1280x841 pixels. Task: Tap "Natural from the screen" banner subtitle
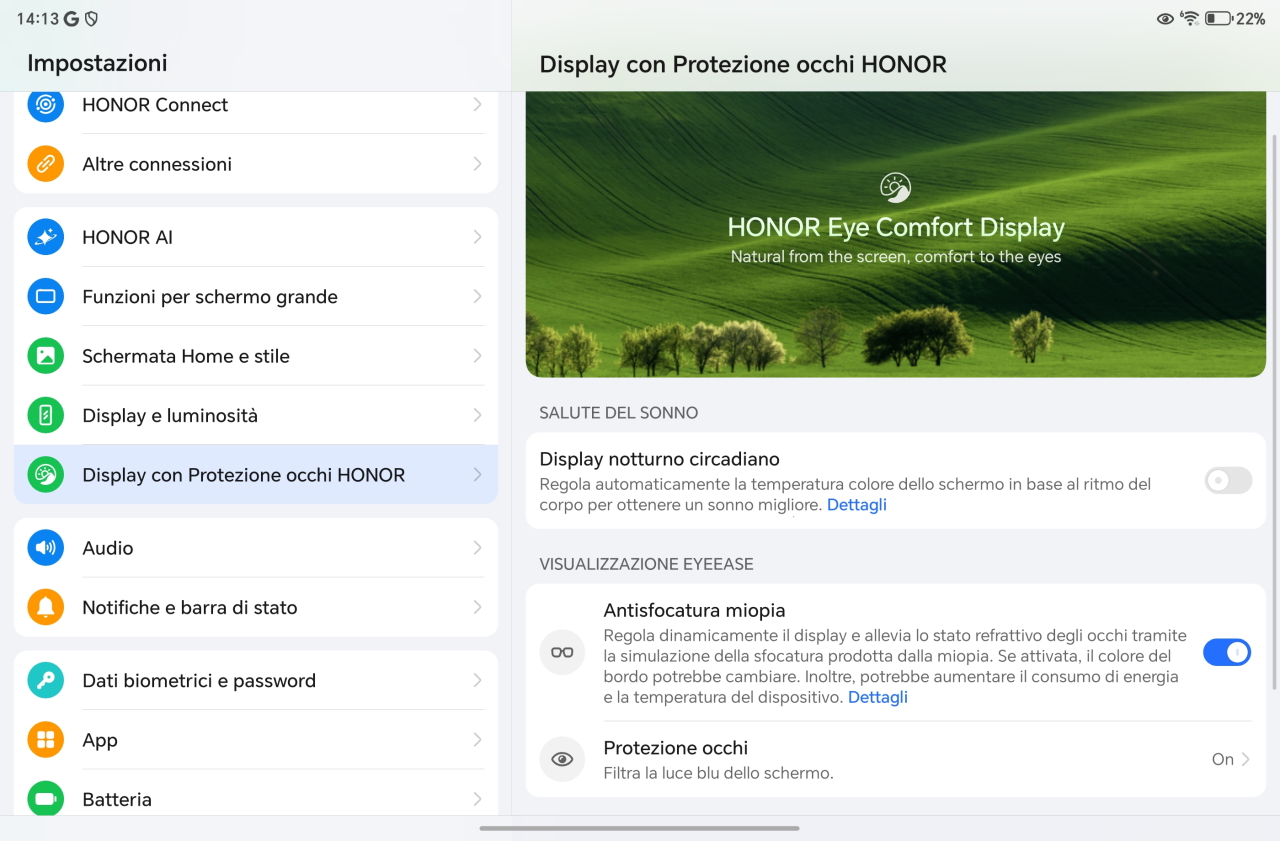pyautogui.click(x=896, y=257)
